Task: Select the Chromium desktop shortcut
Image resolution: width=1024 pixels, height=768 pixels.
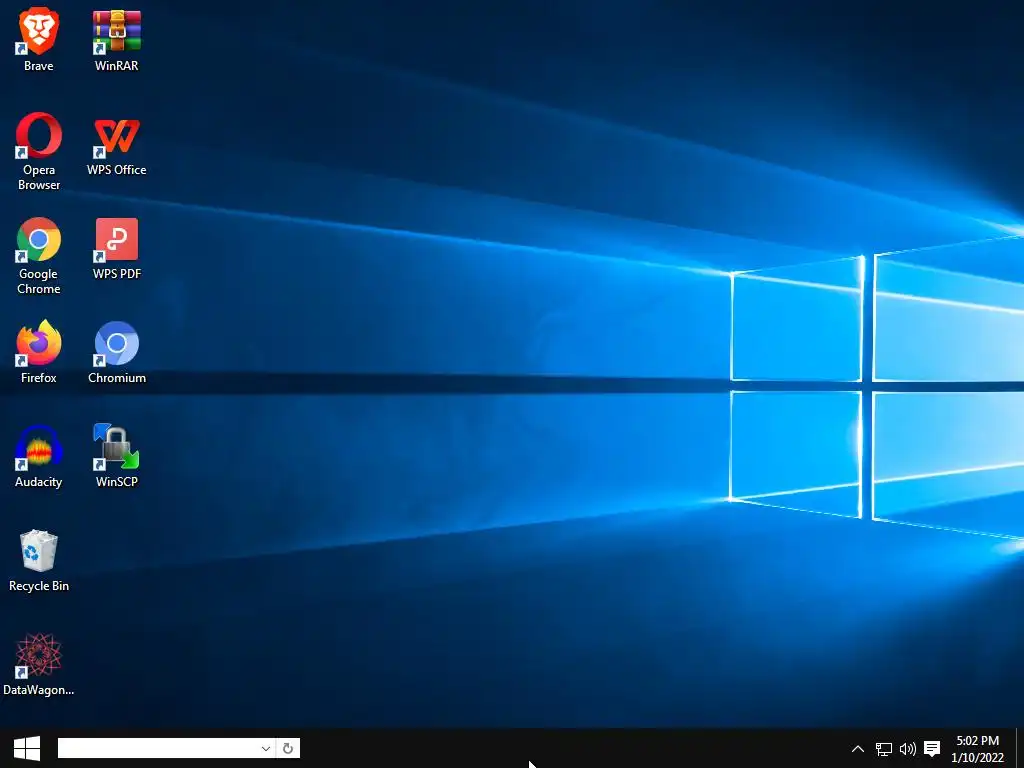Action: pos(116,351)
